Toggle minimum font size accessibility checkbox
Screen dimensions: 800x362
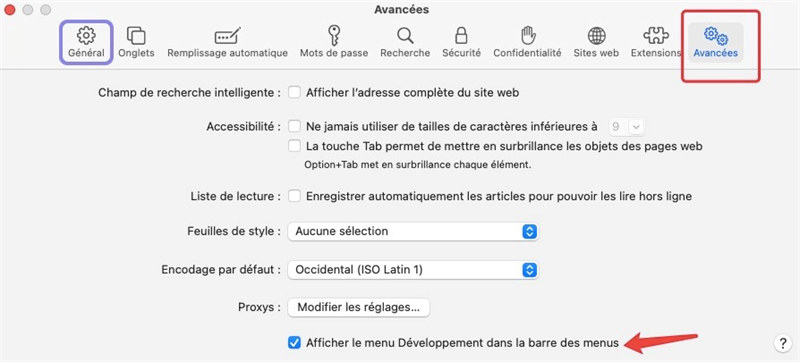(x=294, y=126)
